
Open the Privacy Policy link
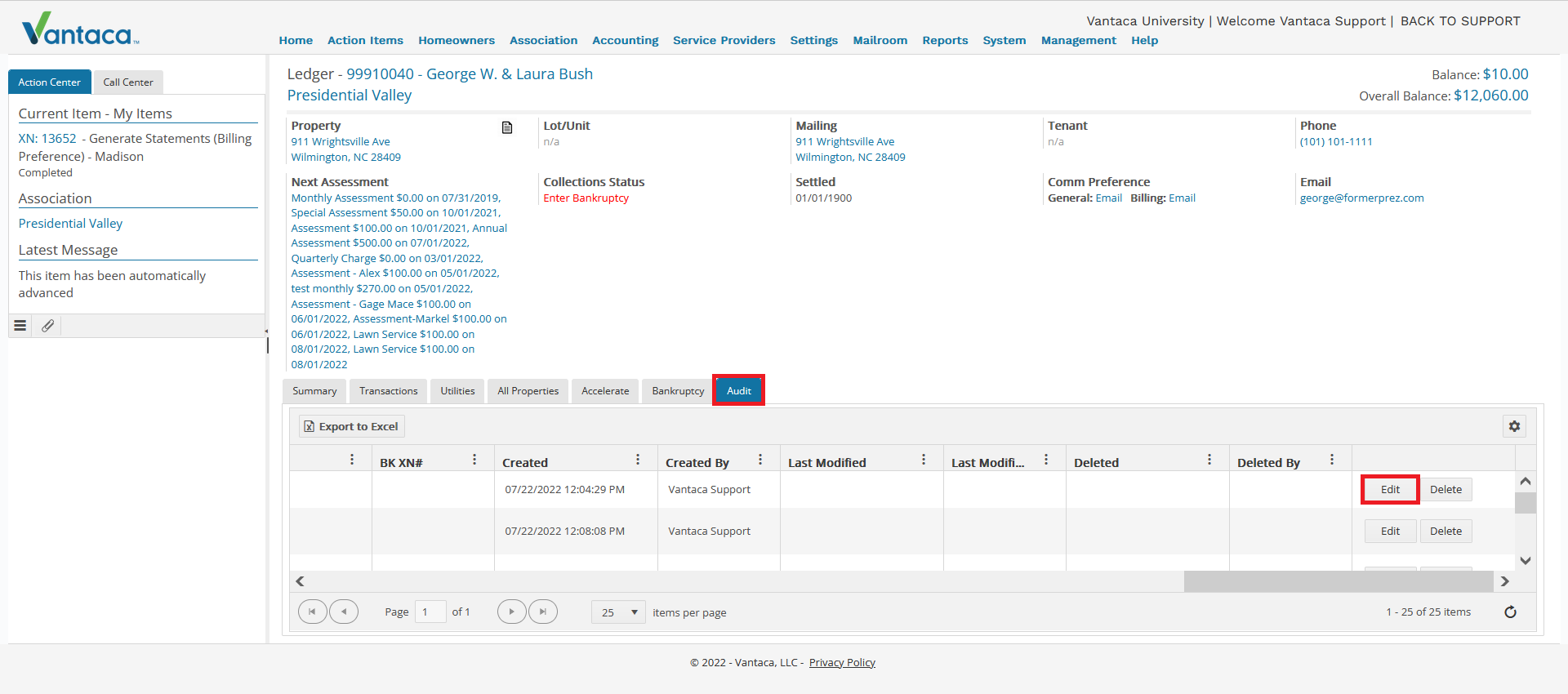tap(842, 662)
